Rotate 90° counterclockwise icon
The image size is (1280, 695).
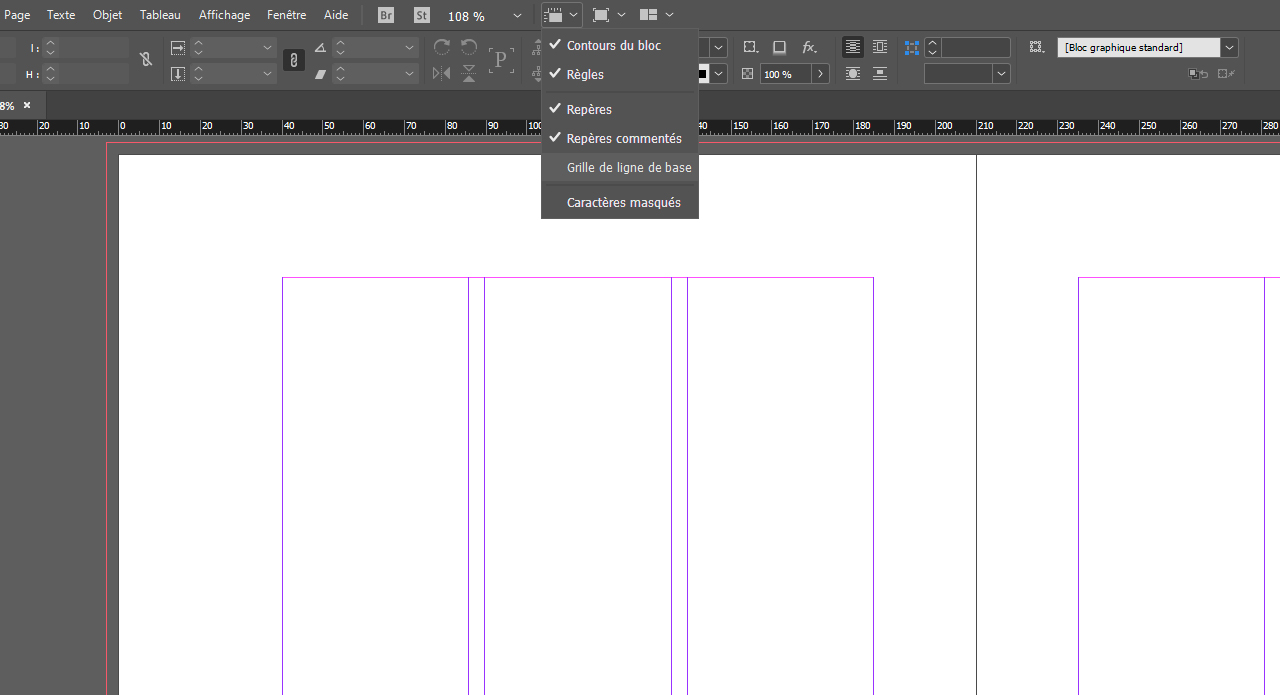point(469,47)
